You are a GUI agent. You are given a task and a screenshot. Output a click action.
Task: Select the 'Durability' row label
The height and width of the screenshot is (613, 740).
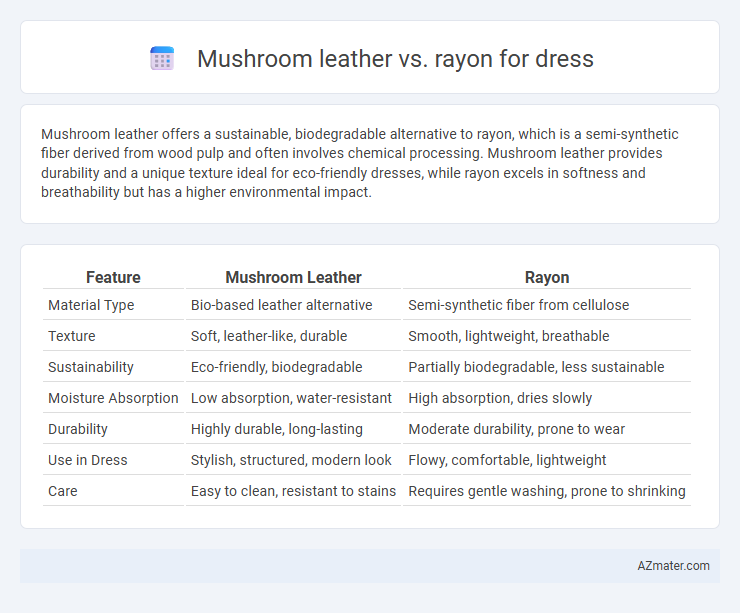78,429
